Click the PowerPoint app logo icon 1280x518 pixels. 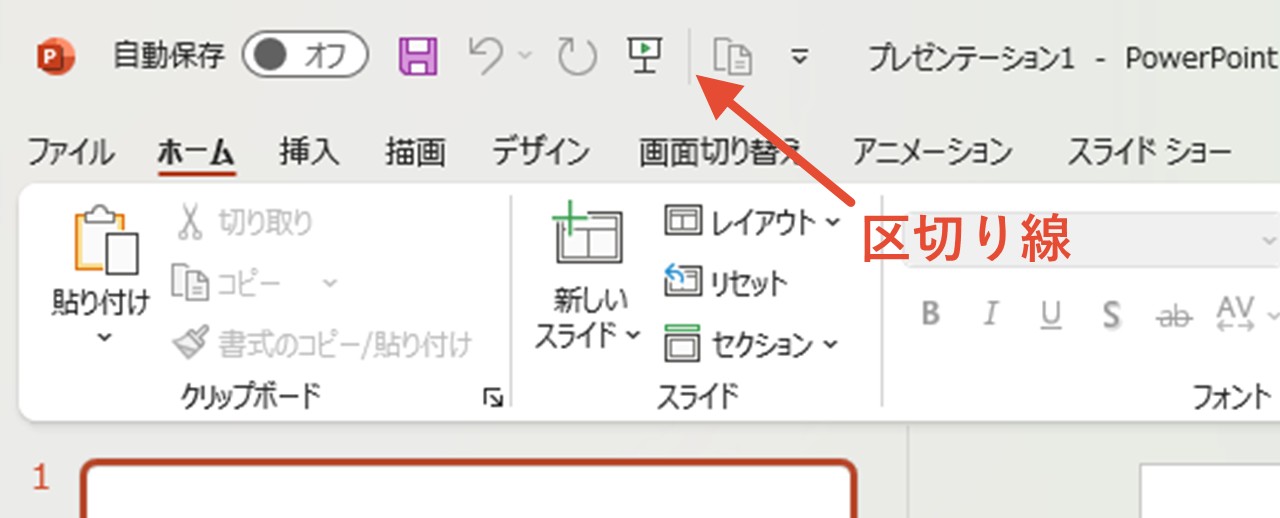point(55,57)
